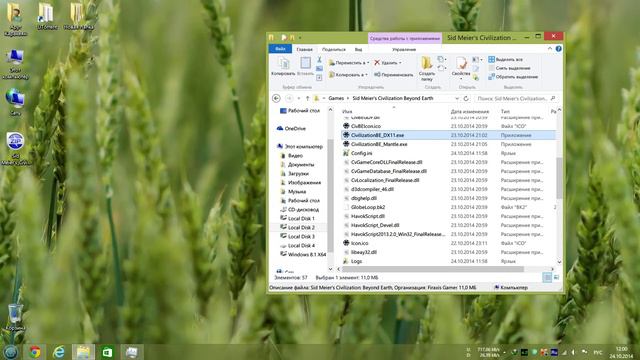Switch to large icons view in status bar

[x=556, y=278]
